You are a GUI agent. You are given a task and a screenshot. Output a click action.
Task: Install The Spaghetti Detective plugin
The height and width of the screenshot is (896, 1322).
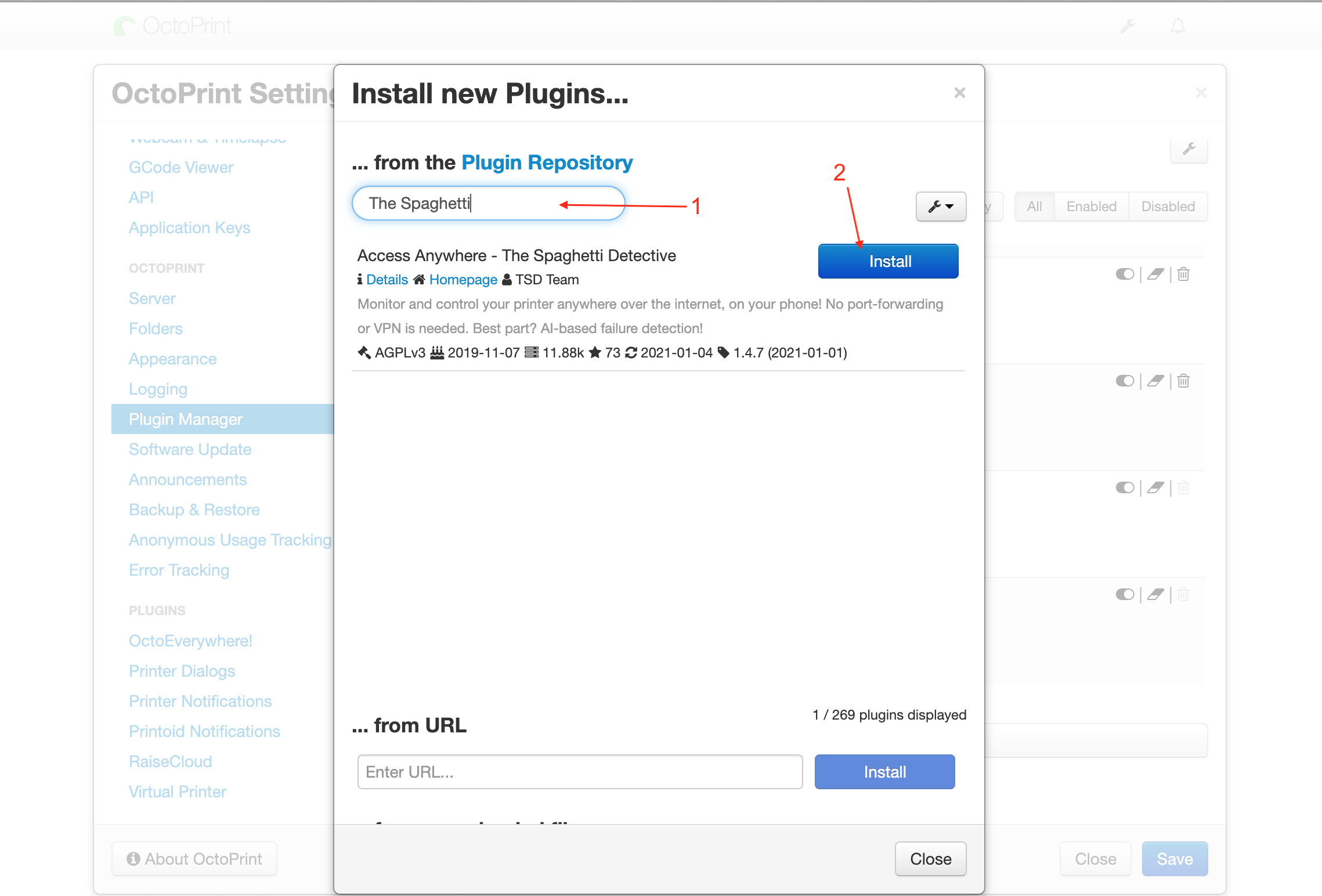(x=888, y=261)
